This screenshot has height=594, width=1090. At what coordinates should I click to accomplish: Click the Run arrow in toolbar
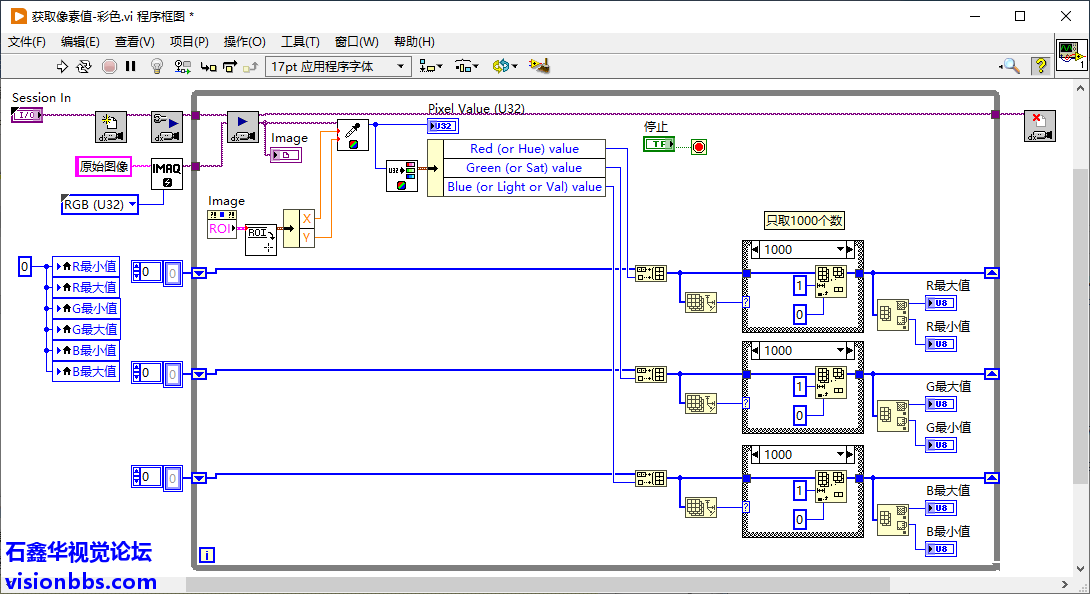point(62,66)
